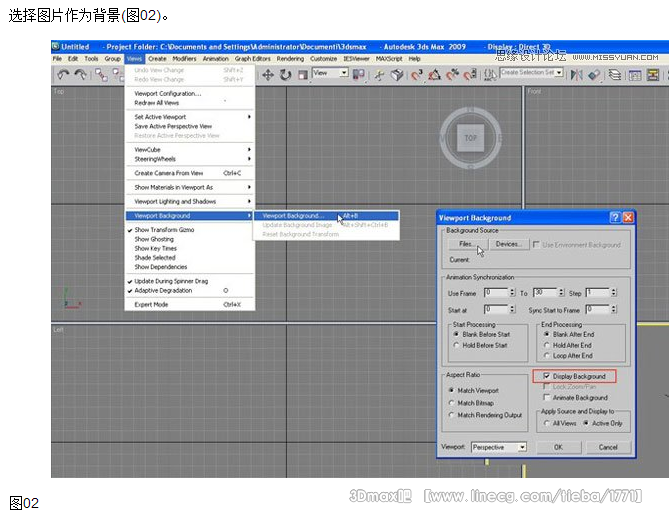Click Cancel in Viewport Background dialog
The width and height of the screenshot is (671, 513).
point(608,447)
